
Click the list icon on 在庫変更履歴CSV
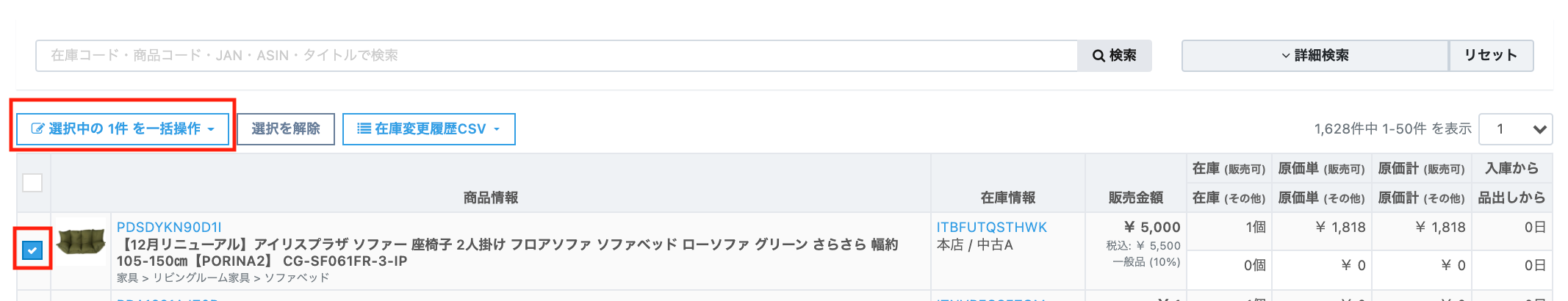point(364,129)
